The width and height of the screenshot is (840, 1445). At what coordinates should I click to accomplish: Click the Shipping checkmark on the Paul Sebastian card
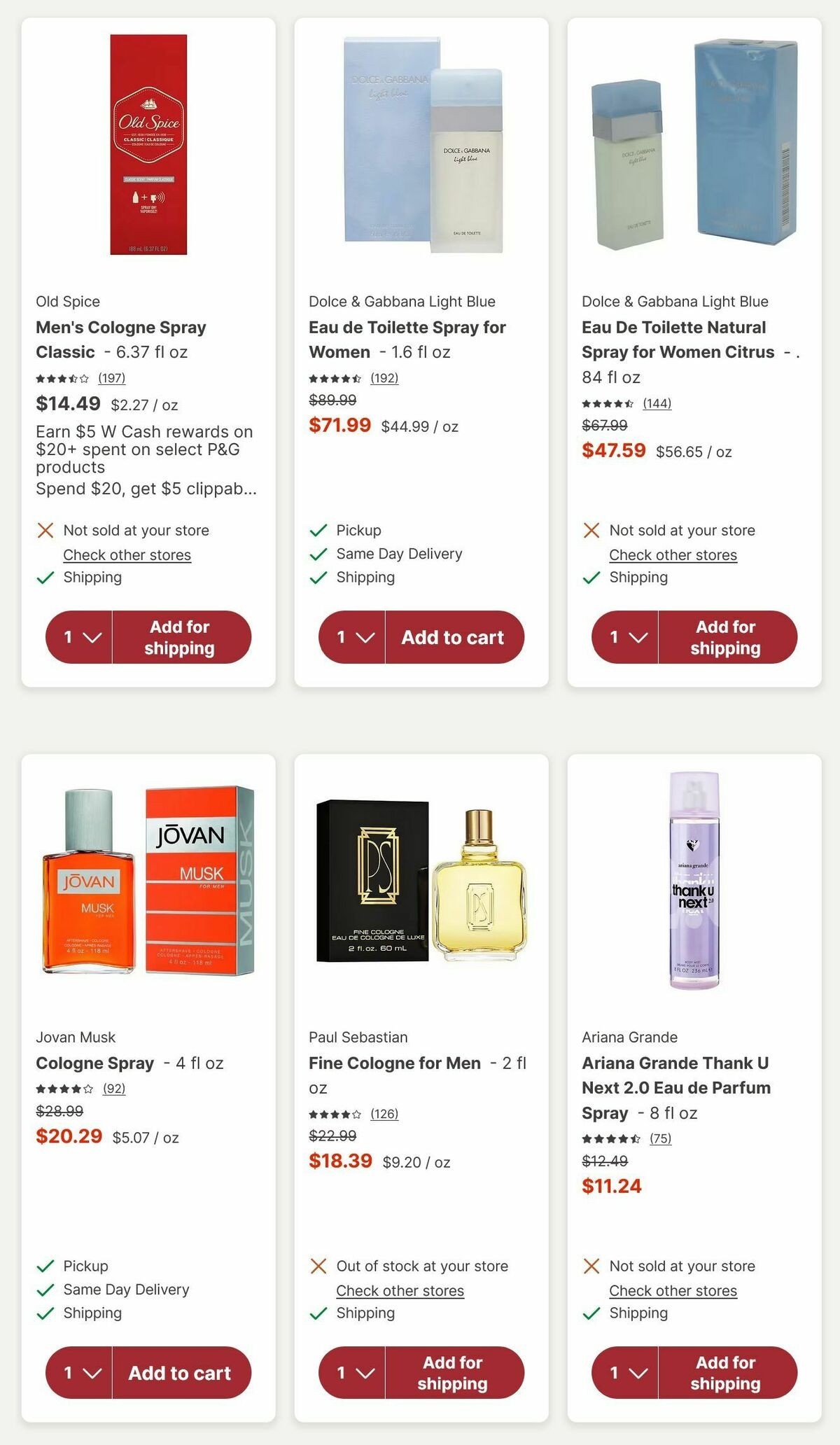coord(318,1313)
